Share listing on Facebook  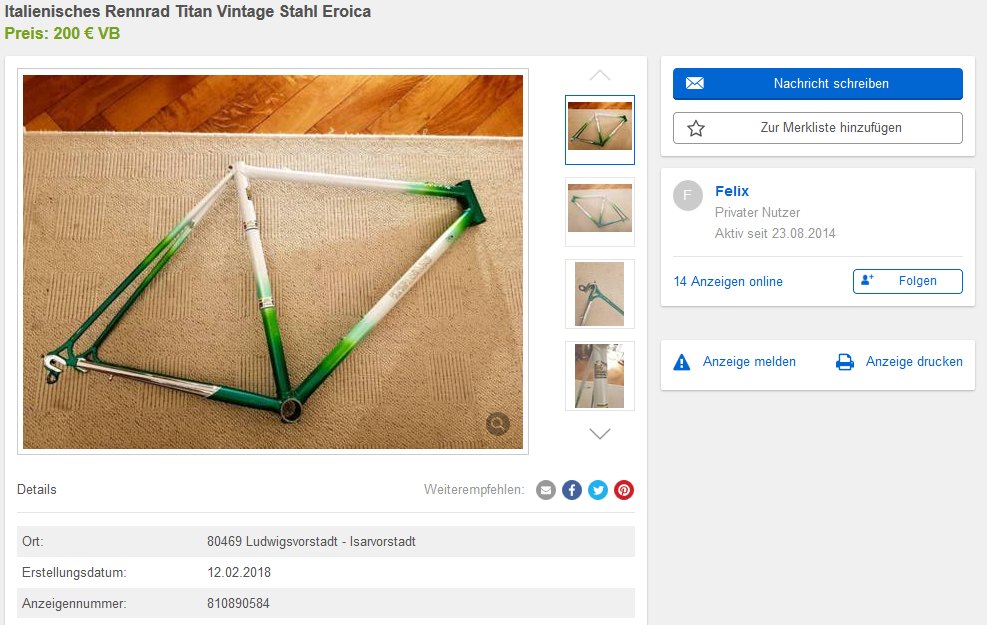tap(572, 490)
